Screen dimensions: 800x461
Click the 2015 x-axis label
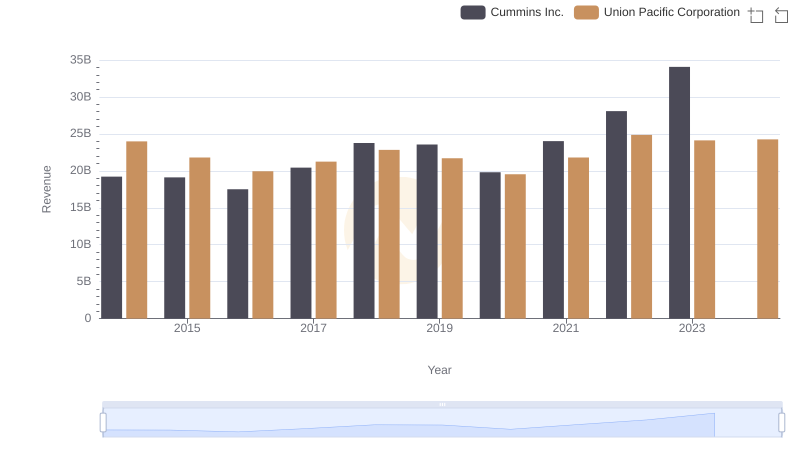[x=187, y=328]
